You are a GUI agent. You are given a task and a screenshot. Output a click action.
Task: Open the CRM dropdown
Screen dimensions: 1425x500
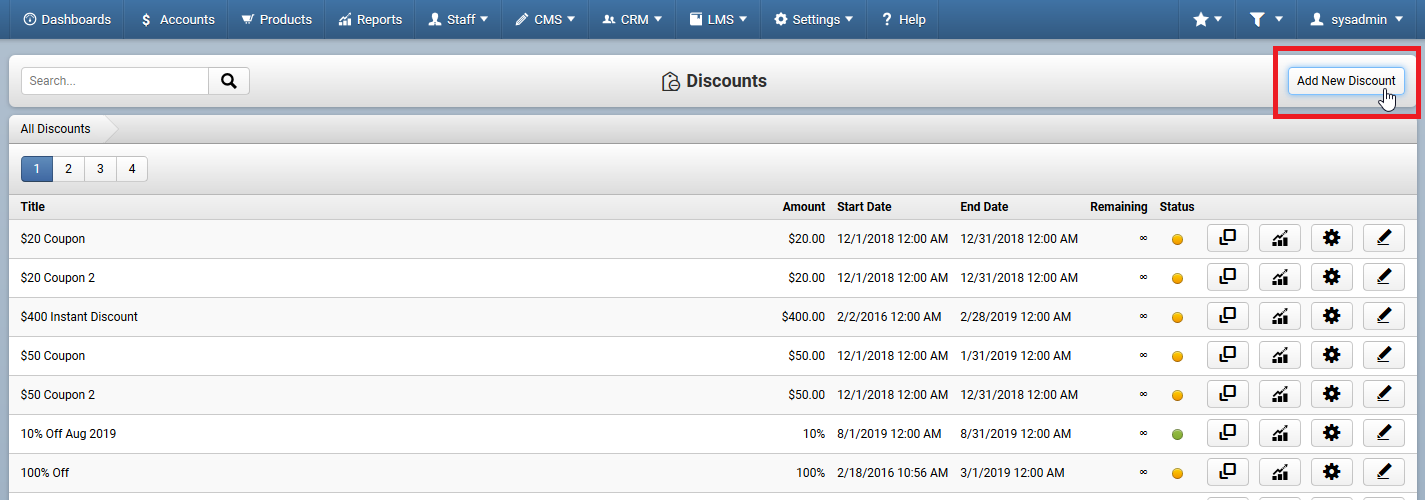tap(632, 19)
